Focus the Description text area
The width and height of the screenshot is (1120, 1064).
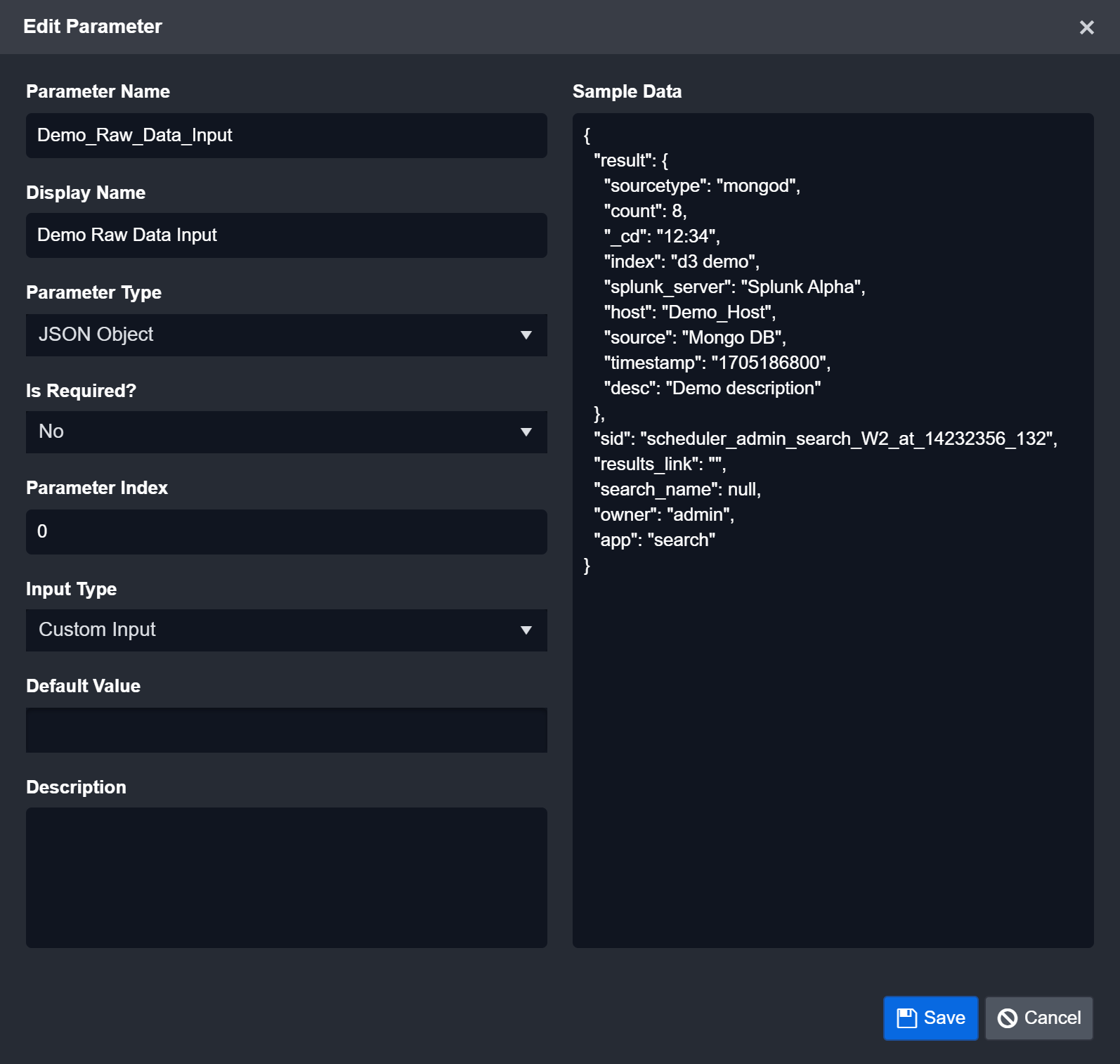pos(286,878)
